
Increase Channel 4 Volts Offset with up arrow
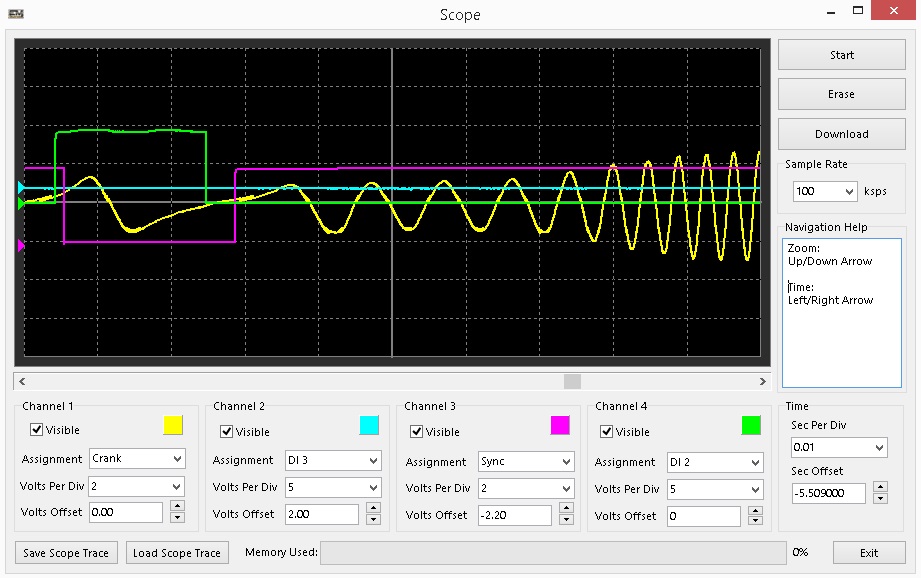755,511
